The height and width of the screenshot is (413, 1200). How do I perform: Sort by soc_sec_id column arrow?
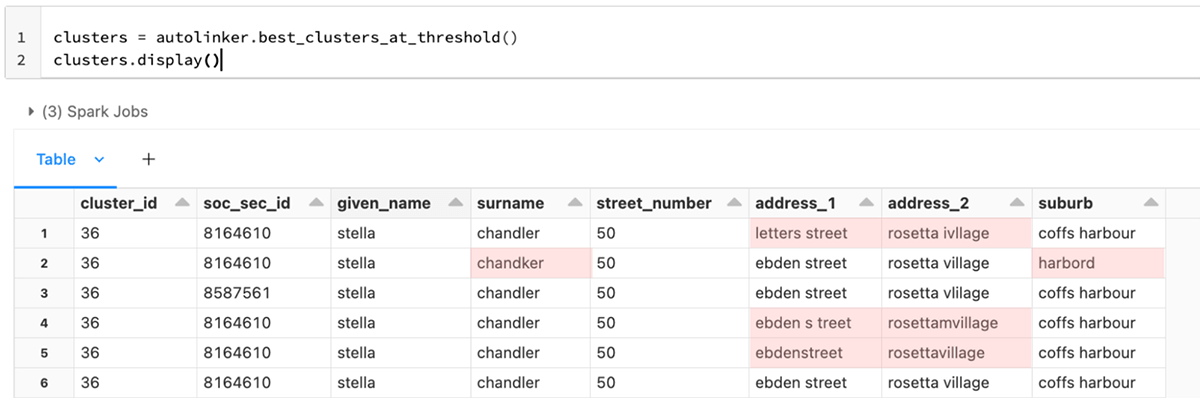315,203
